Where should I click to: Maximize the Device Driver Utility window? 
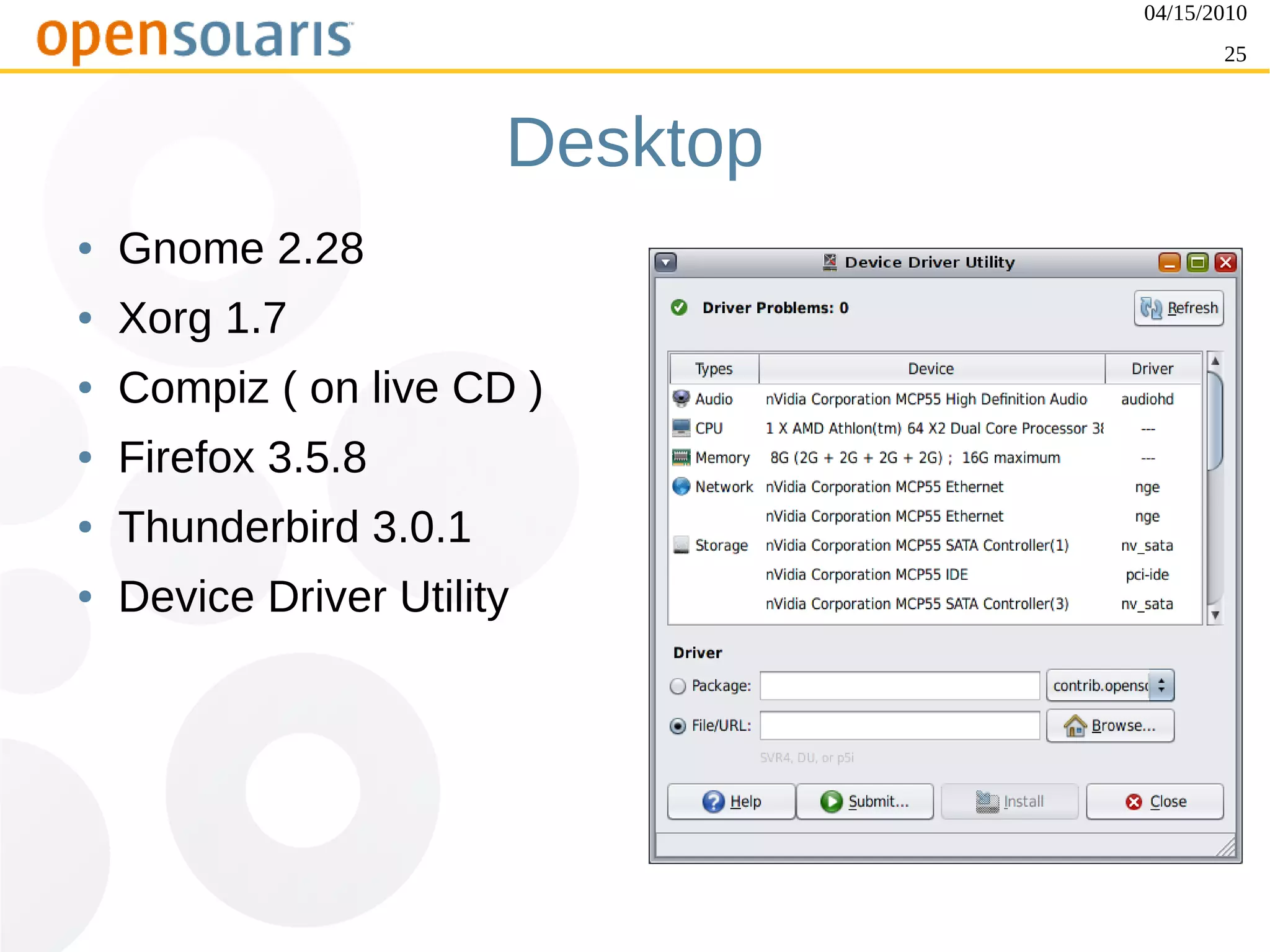click(1198, 262)
